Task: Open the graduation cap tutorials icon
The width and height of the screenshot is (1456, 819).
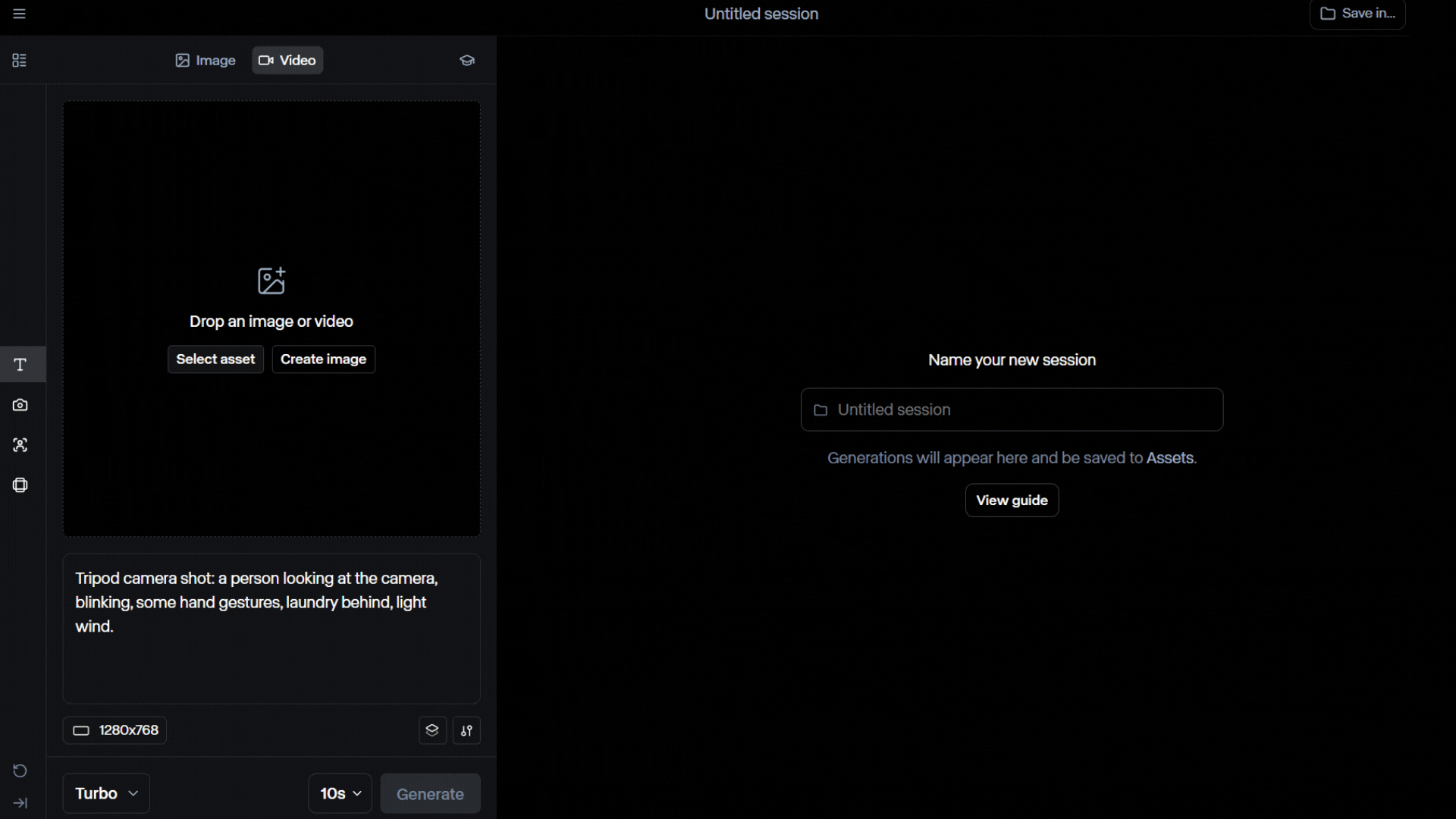Action: pyautogui.click(x=467, y=61)
